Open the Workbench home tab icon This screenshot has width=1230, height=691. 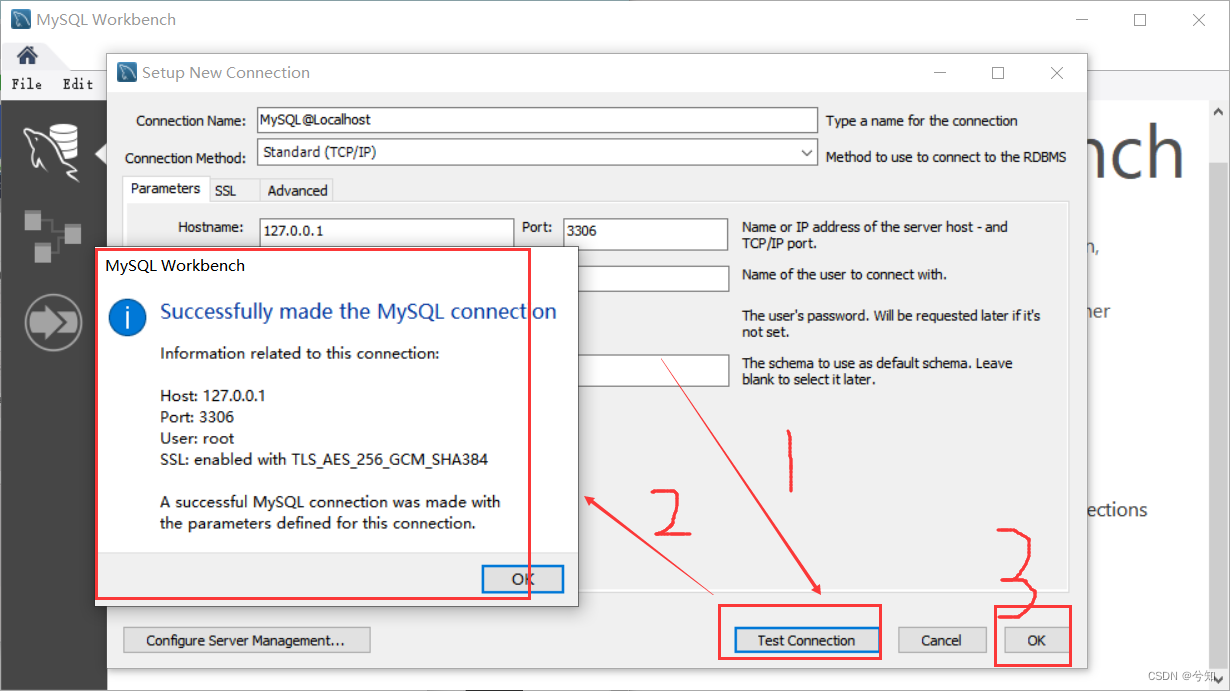[x=27, y=55]
